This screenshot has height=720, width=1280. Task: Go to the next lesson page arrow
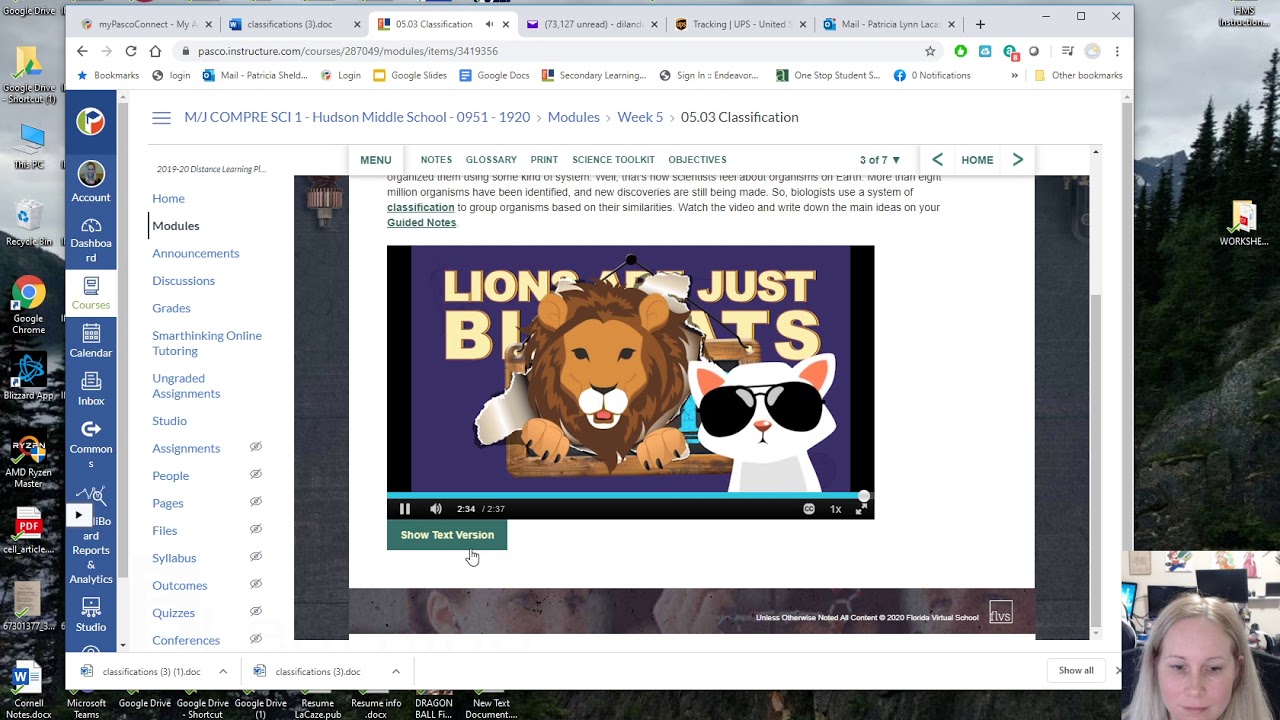click(x=1018, y=160)
